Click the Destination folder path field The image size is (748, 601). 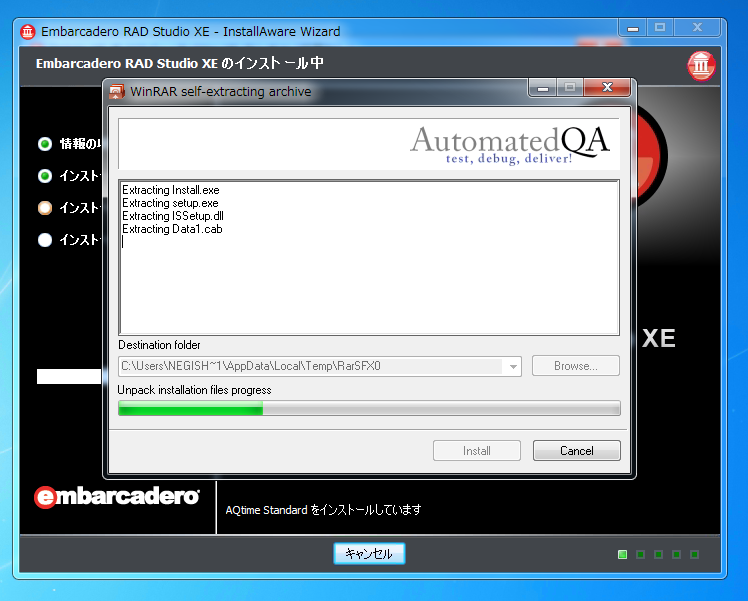320,366
